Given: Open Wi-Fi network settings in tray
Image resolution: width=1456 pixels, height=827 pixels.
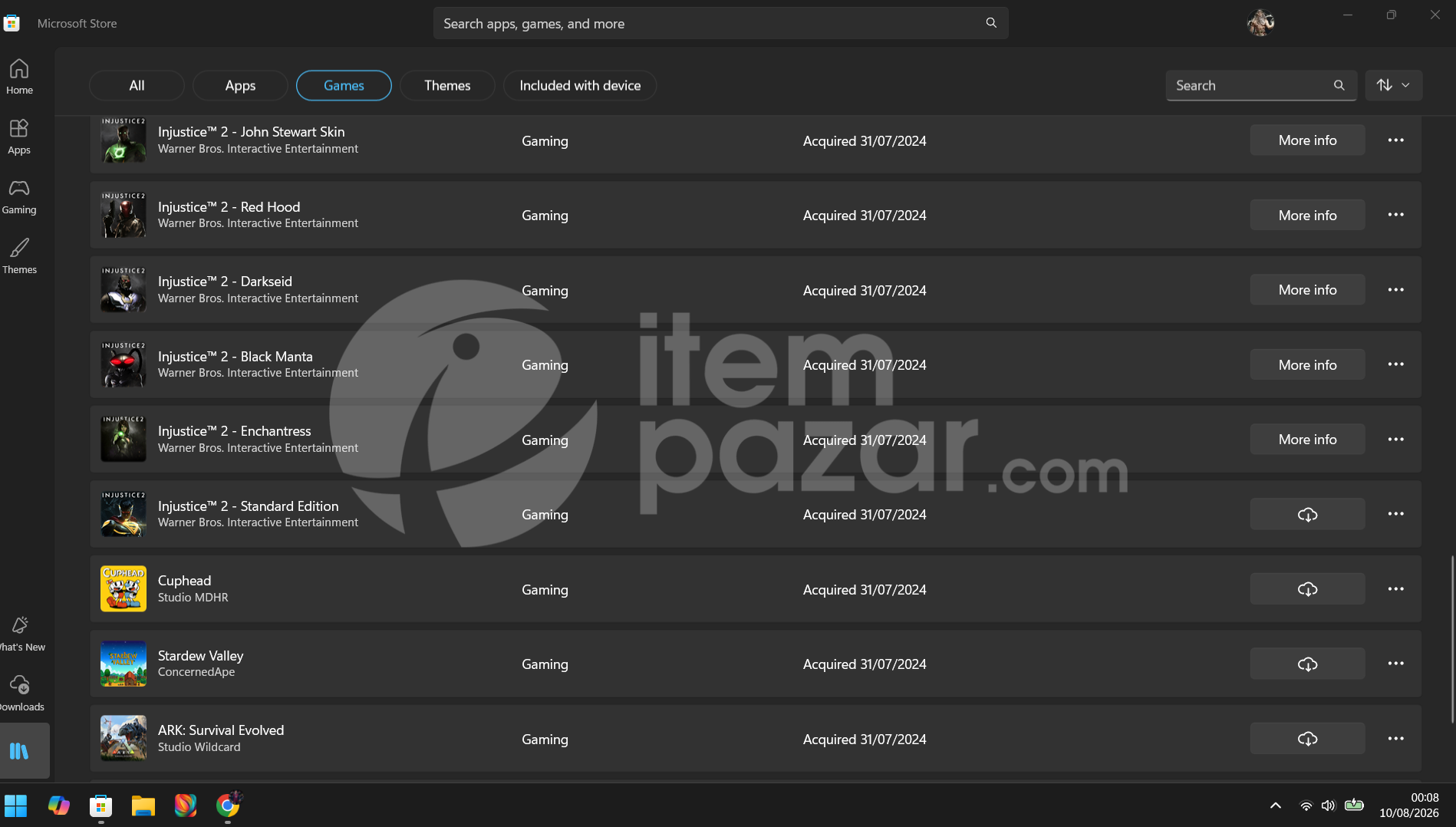Looking at the screenshot, I should pos(1306,806).
